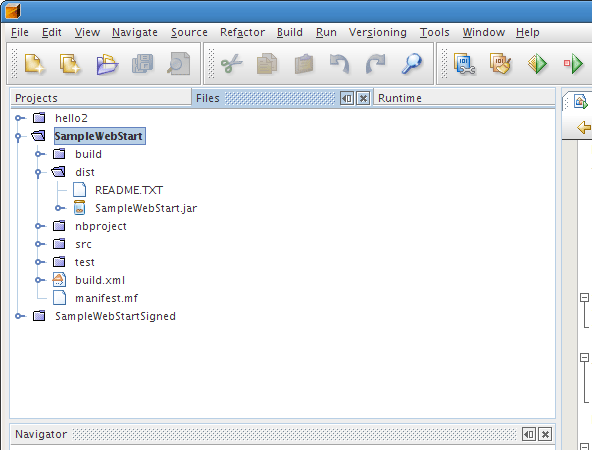Expand the nbproject folder node

(39, 226)
